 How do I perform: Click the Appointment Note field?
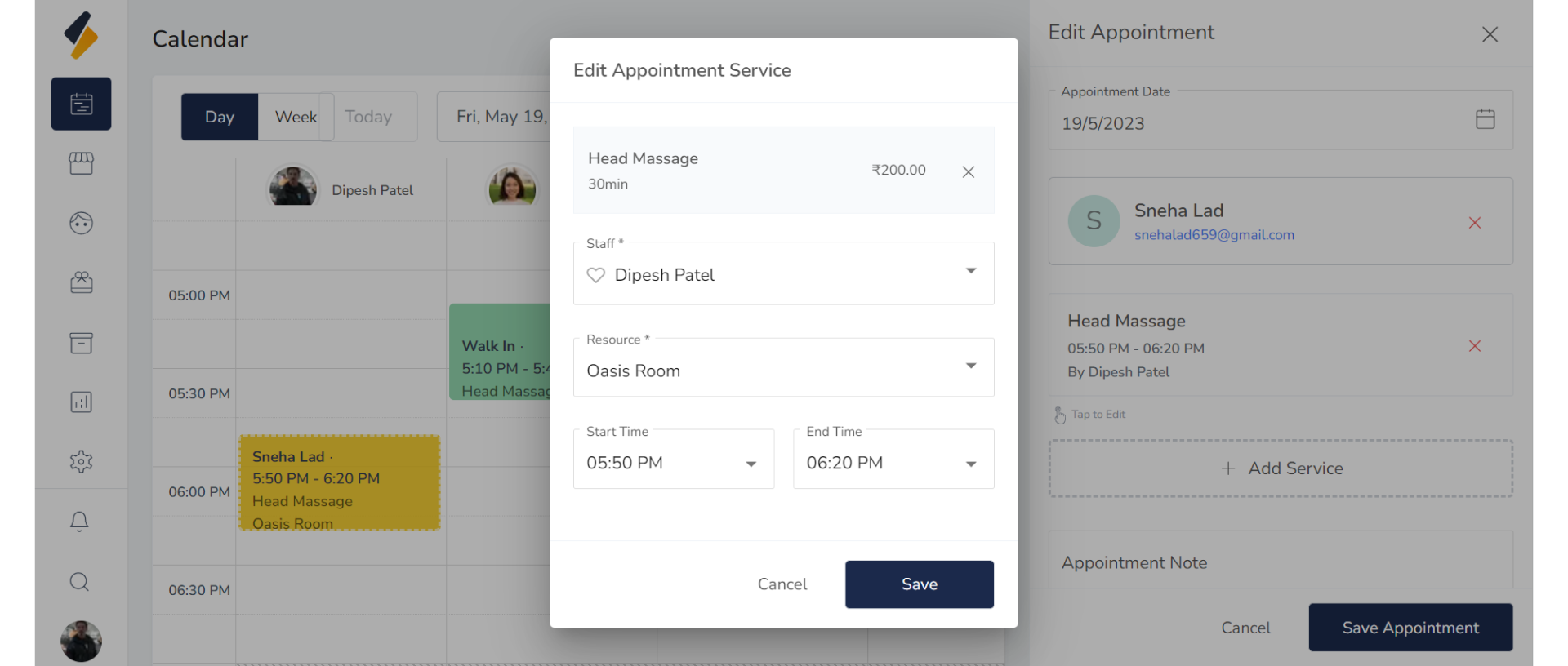pos(1280,562)
